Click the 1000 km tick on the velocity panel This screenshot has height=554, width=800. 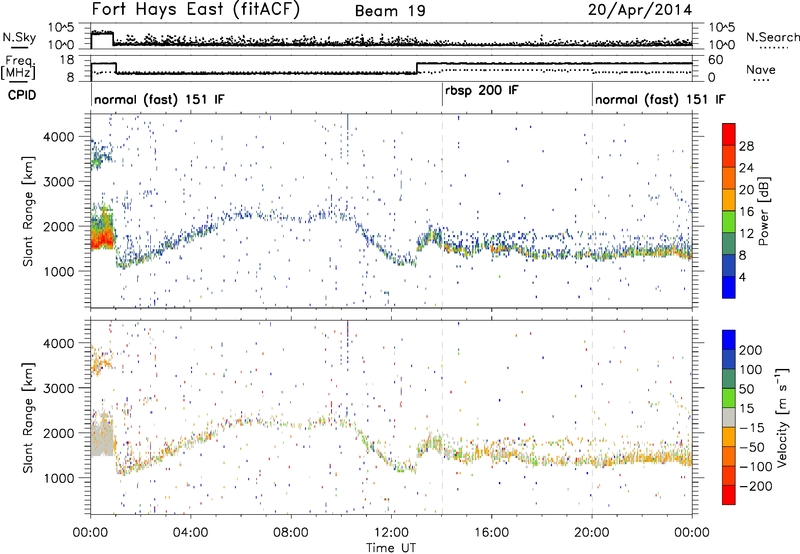[x=58, y=478]
